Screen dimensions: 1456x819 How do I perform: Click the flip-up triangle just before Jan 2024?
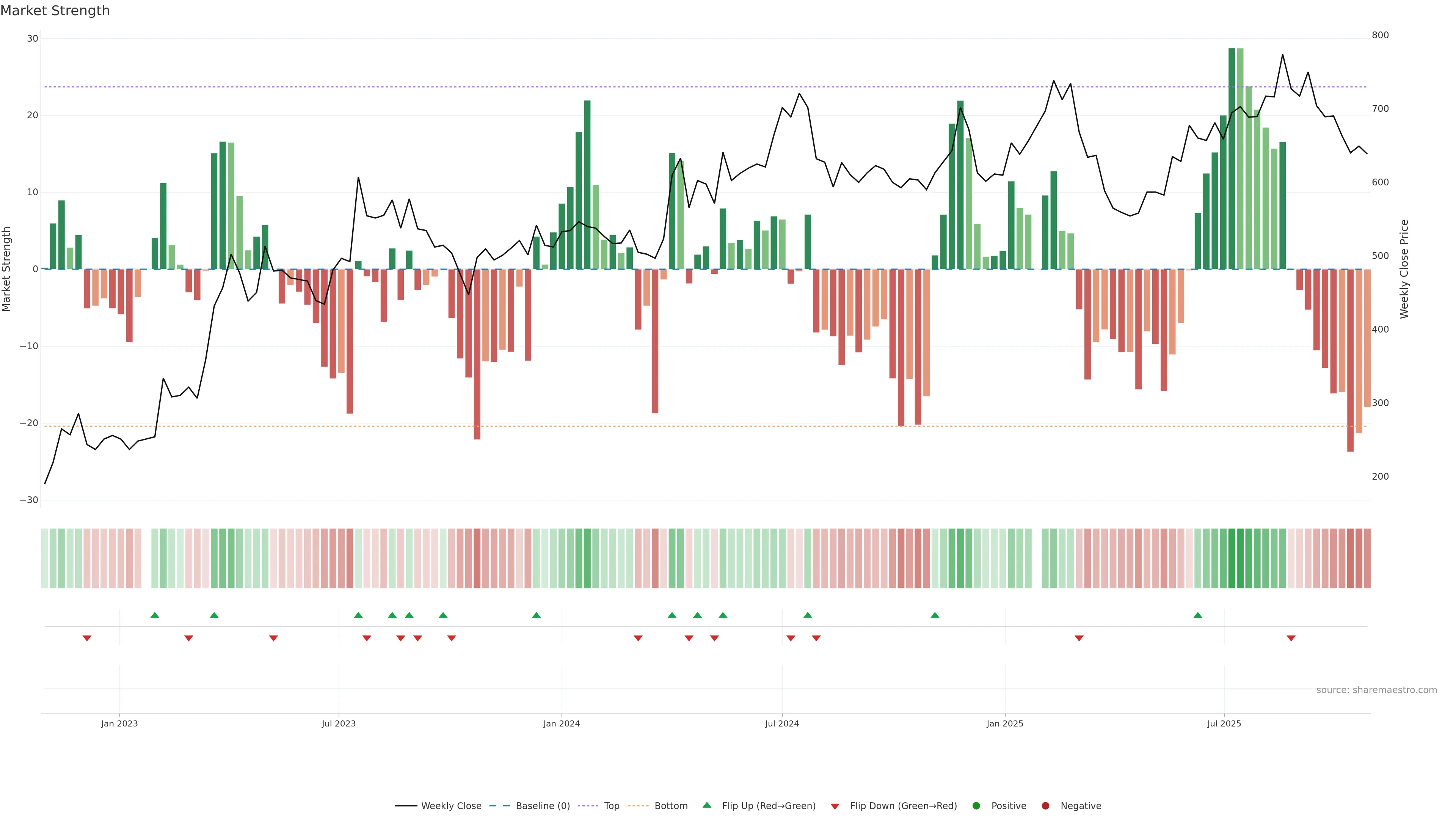pos(537,615)
